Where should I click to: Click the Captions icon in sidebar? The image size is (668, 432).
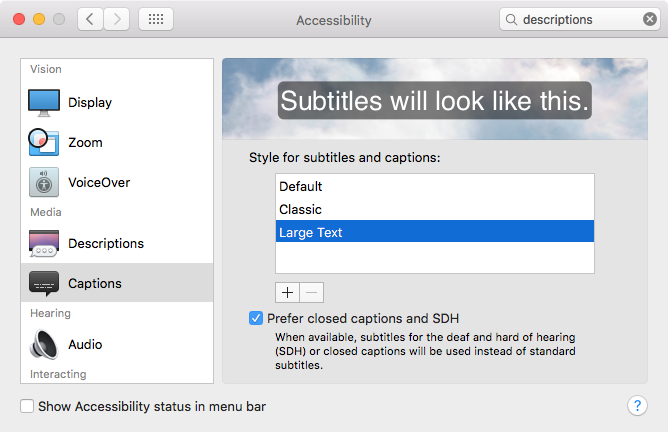pos(44,283)
